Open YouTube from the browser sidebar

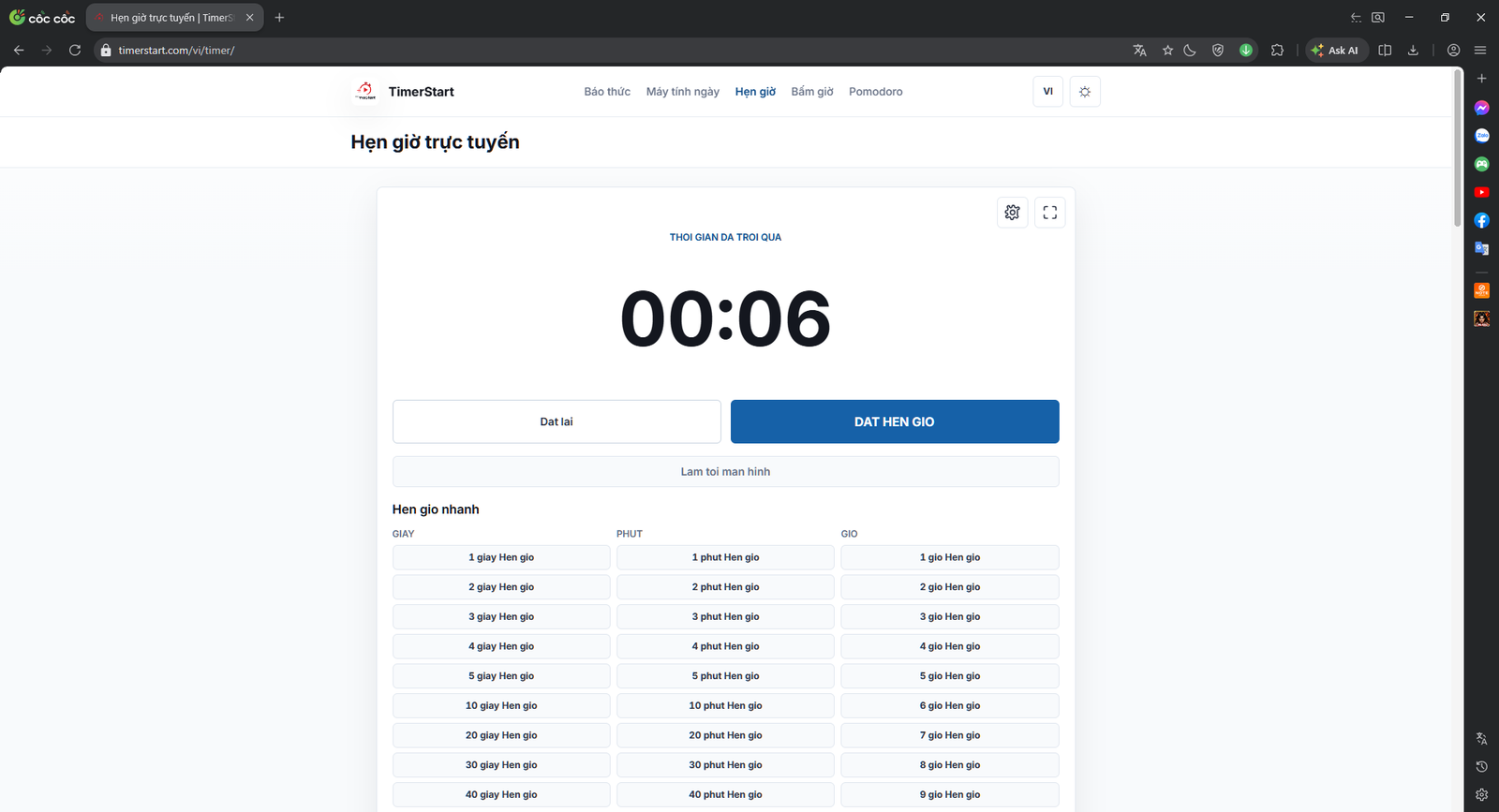(1481, 192)
